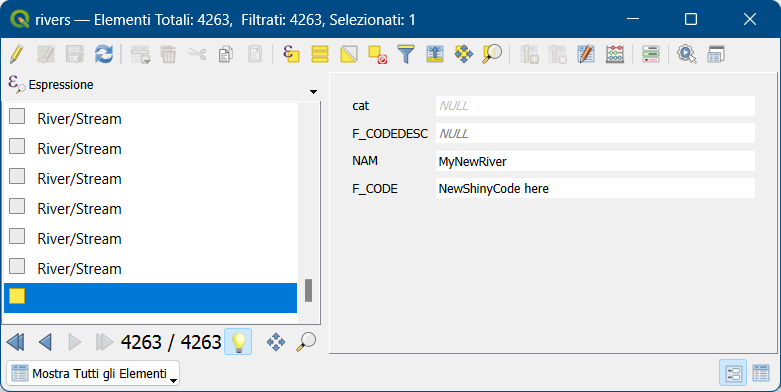781x392 pixels.
Task: Switch to form view button
Action: [733, 373]
